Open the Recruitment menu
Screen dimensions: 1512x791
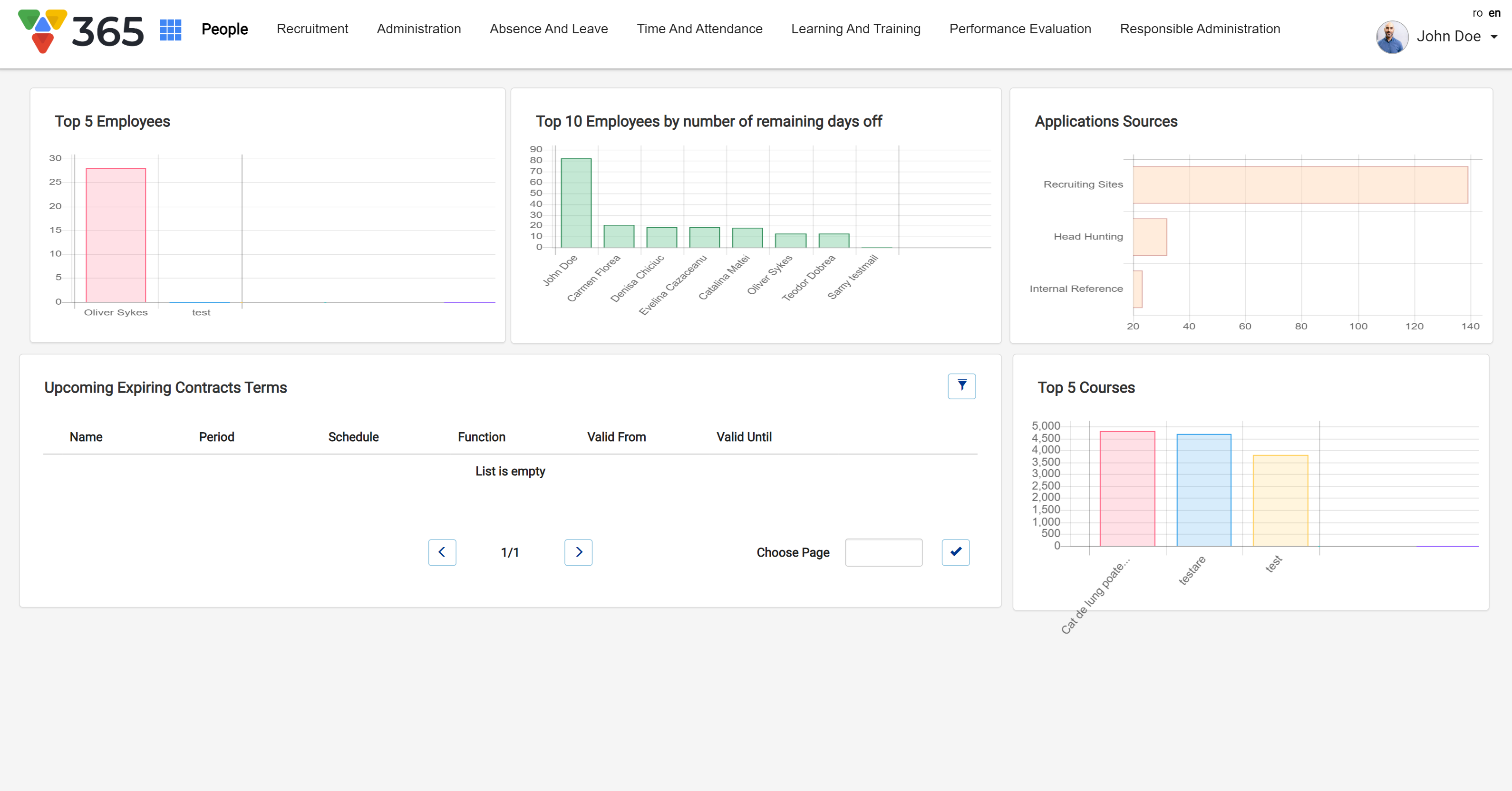pyautogui.click(x=312, y=29)
